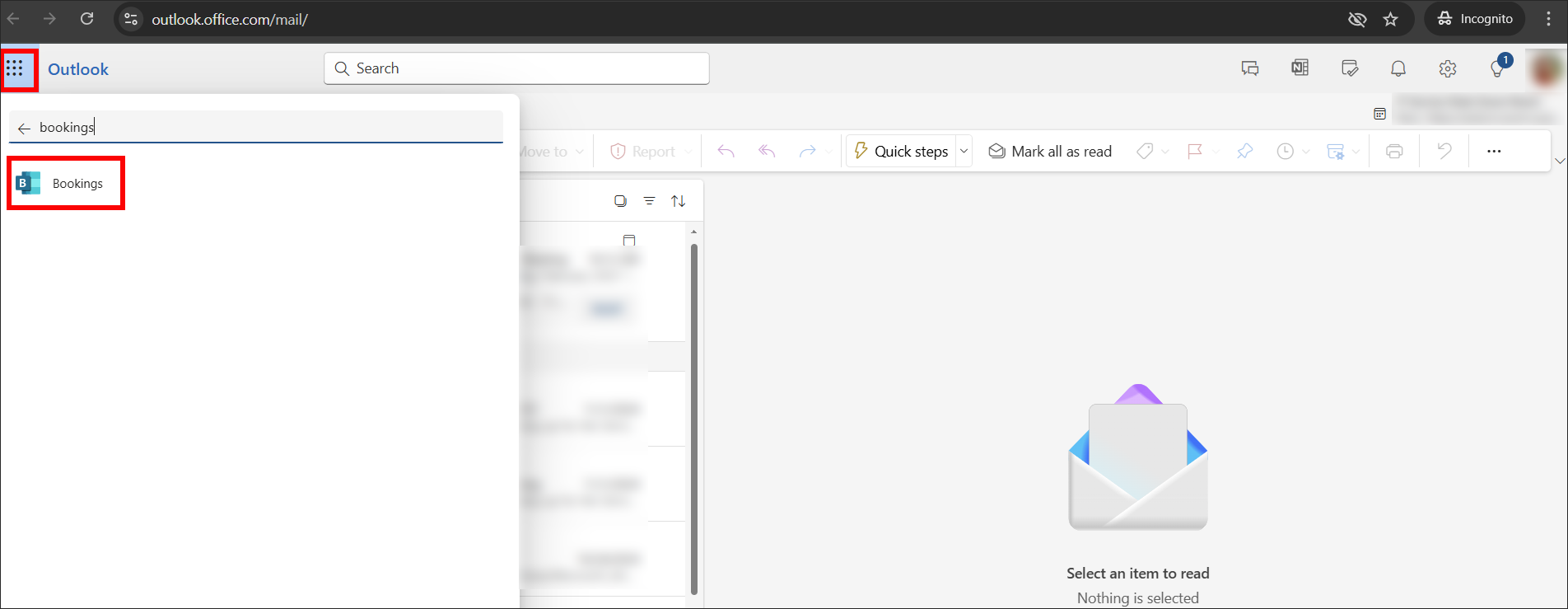The image size is (1568, 609).
Task: Click the Print icon
Action: pos(1394,152)
